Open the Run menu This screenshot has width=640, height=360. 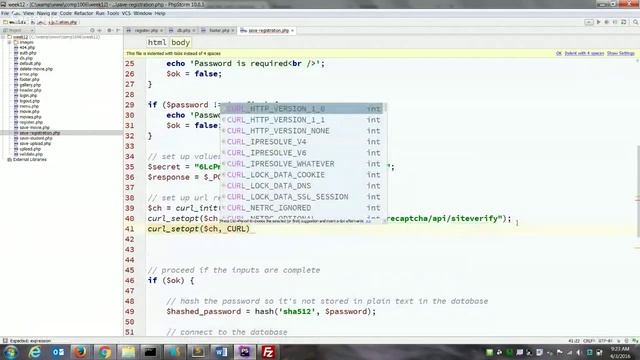pyautogui.click(x=100, y=13)
